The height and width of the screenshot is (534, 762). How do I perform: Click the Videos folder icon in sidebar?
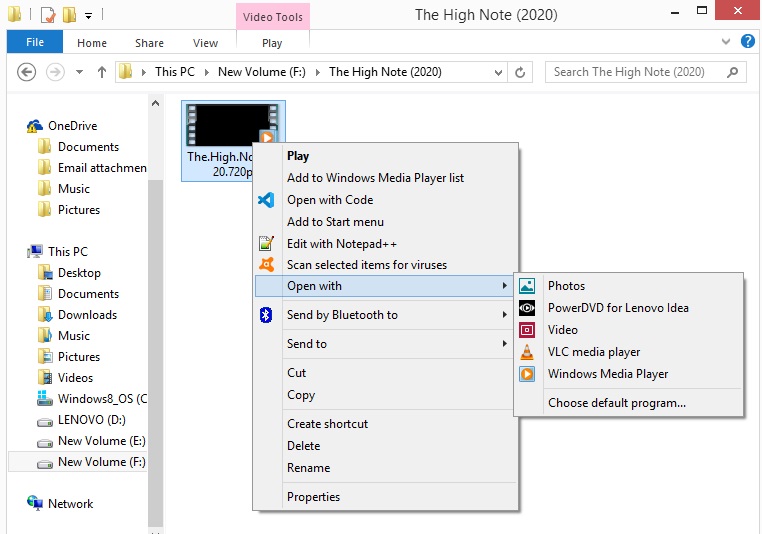[x=45, y=378]
